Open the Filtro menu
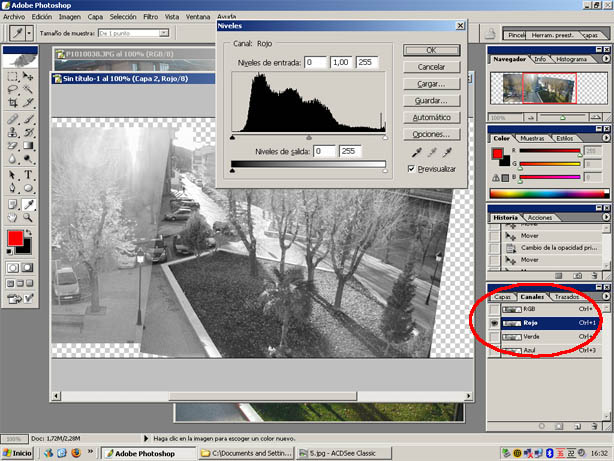Image resolution: width=614 pixels, height=461 pixels. [150, 17]
